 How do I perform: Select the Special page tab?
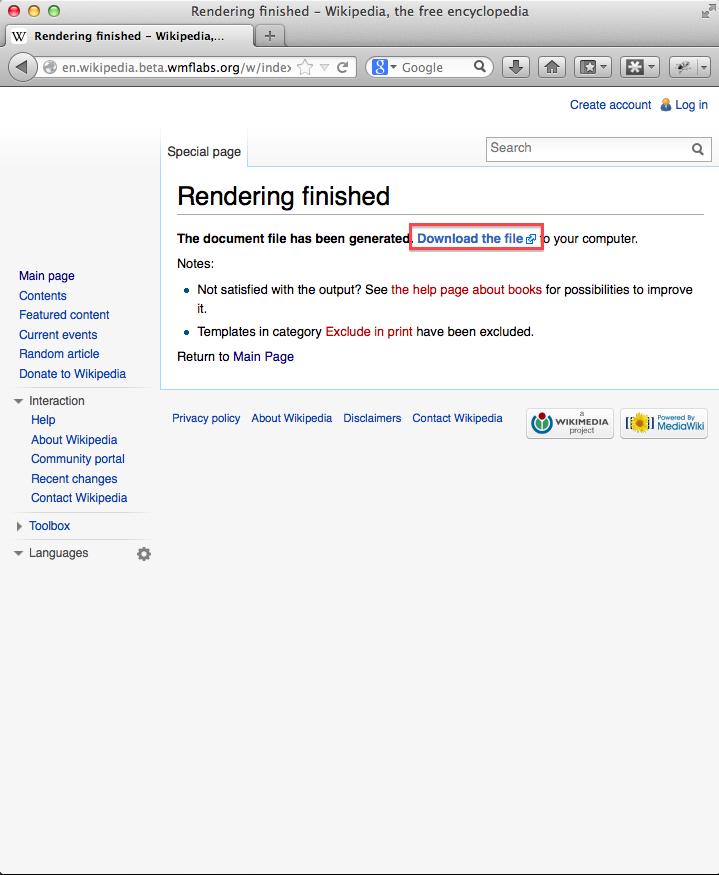pyautogui.click(x=204, y=152)
